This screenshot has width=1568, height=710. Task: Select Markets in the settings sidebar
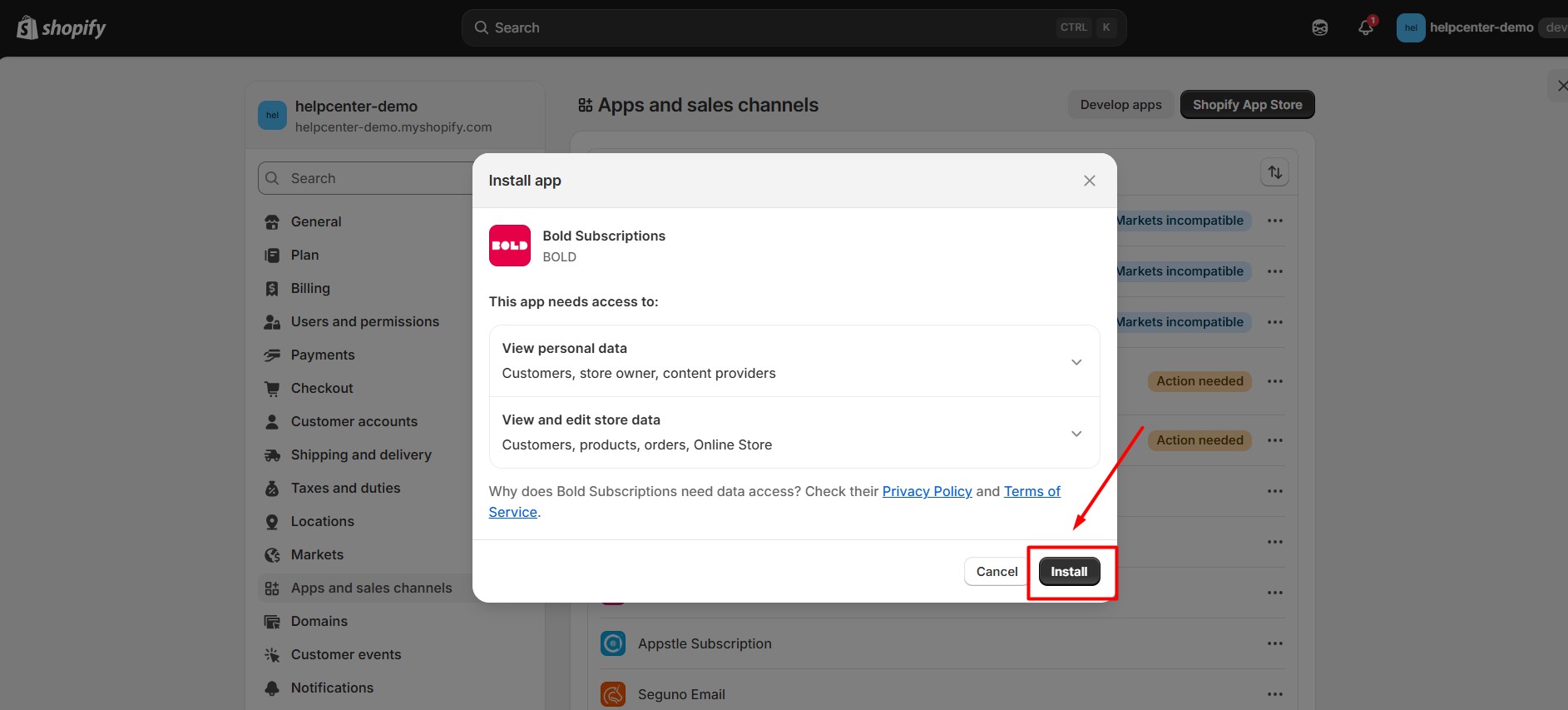[316, 554]
